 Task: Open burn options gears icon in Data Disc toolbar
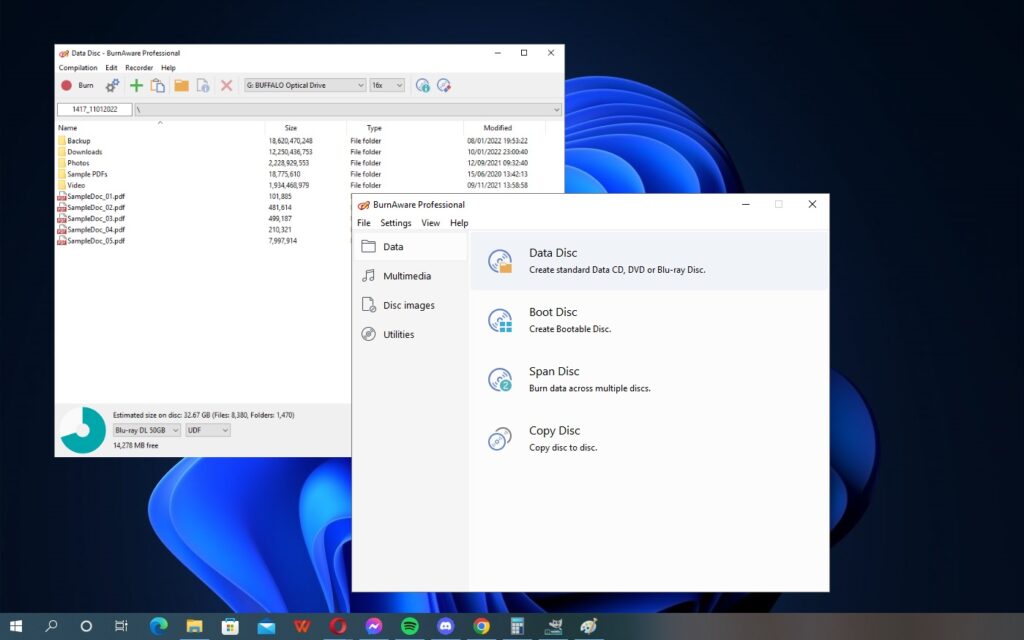112,85
